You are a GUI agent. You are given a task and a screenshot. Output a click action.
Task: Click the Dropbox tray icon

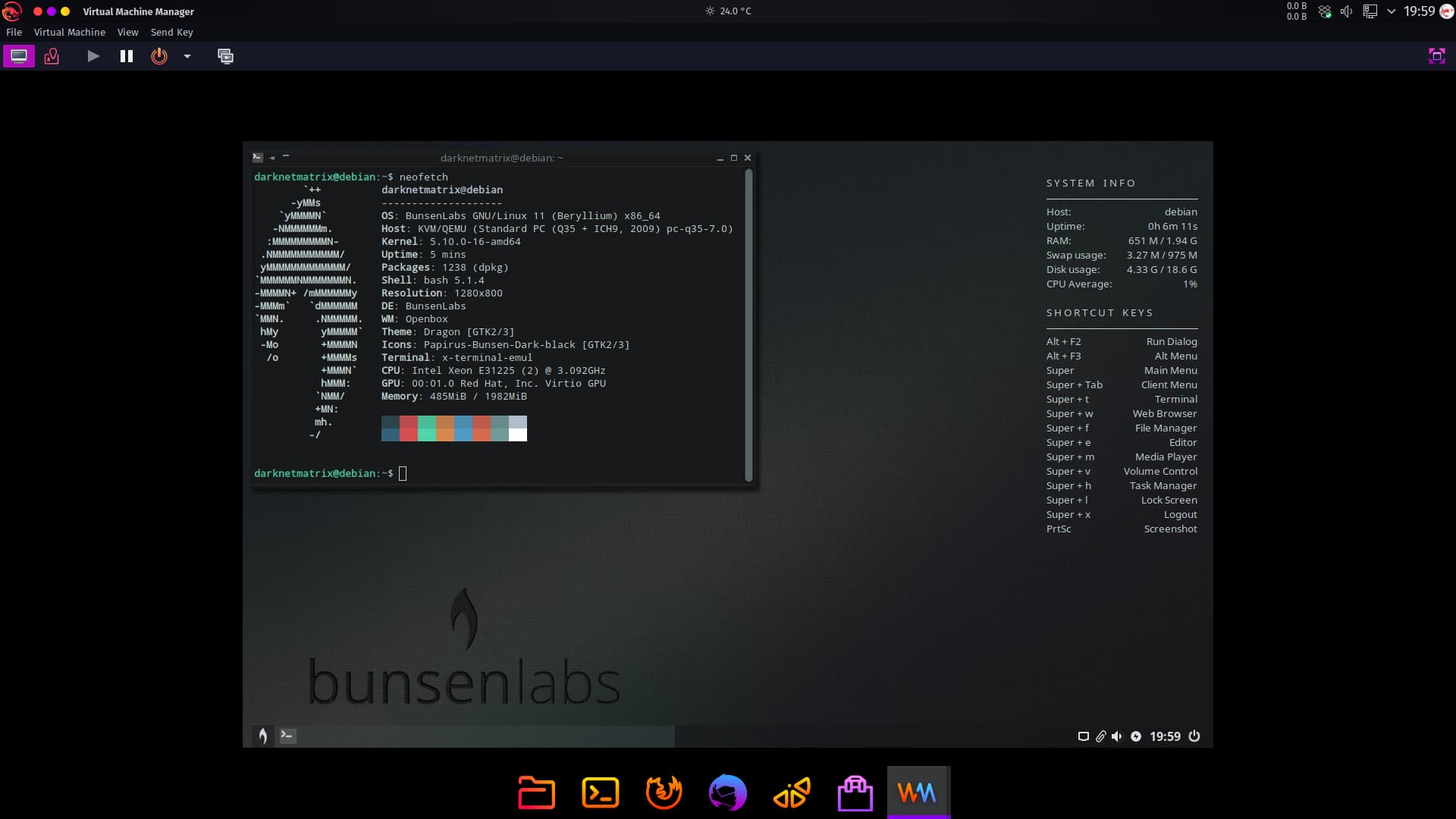coord(1325,11)
